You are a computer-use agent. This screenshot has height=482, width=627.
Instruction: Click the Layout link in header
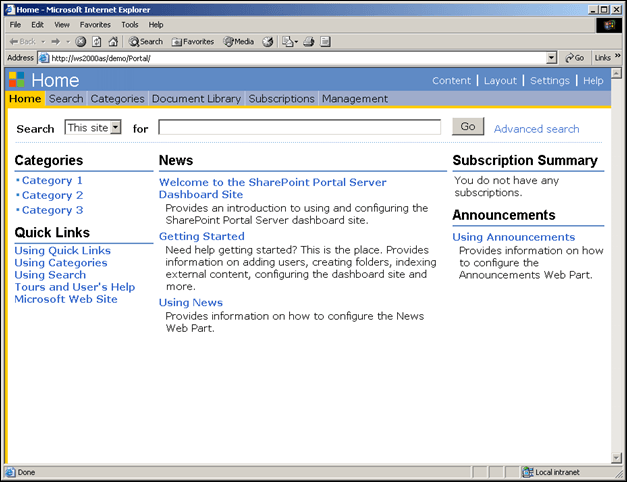click(x=500, y=81)
